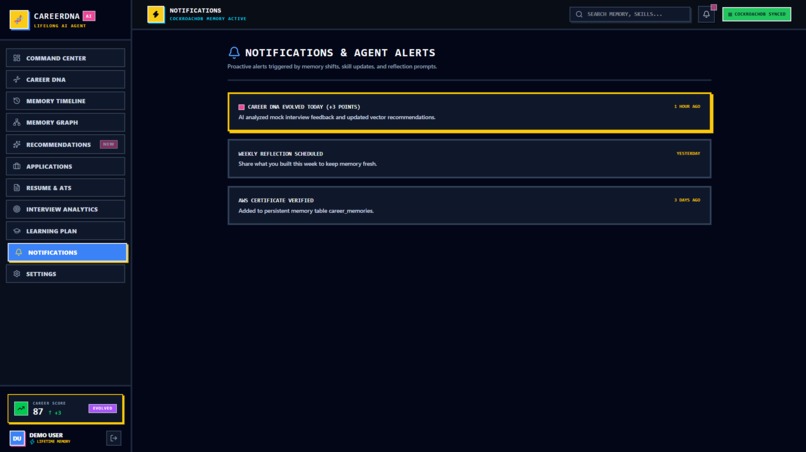Open the Weekly Reflection Scheduled alert
The image size is (806, 452).
click(x=470, y=158)
